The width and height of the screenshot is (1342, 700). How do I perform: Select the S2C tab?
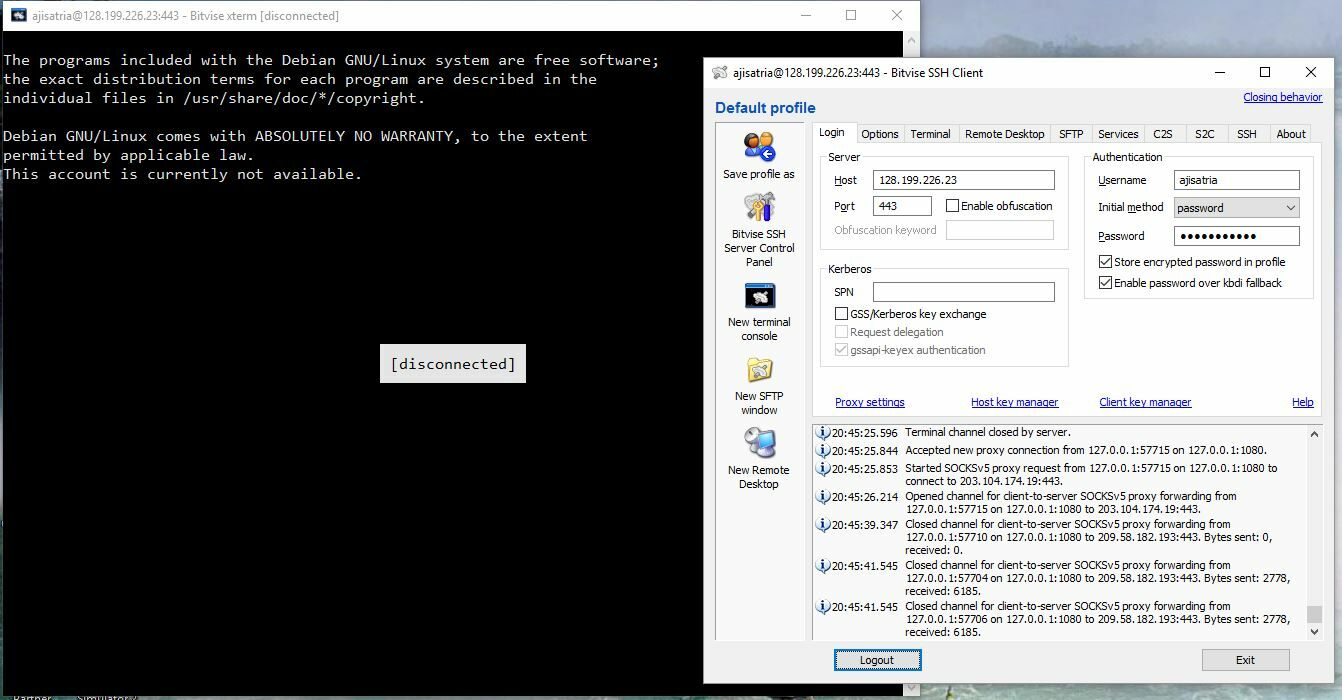click(x=1205, y=134)
